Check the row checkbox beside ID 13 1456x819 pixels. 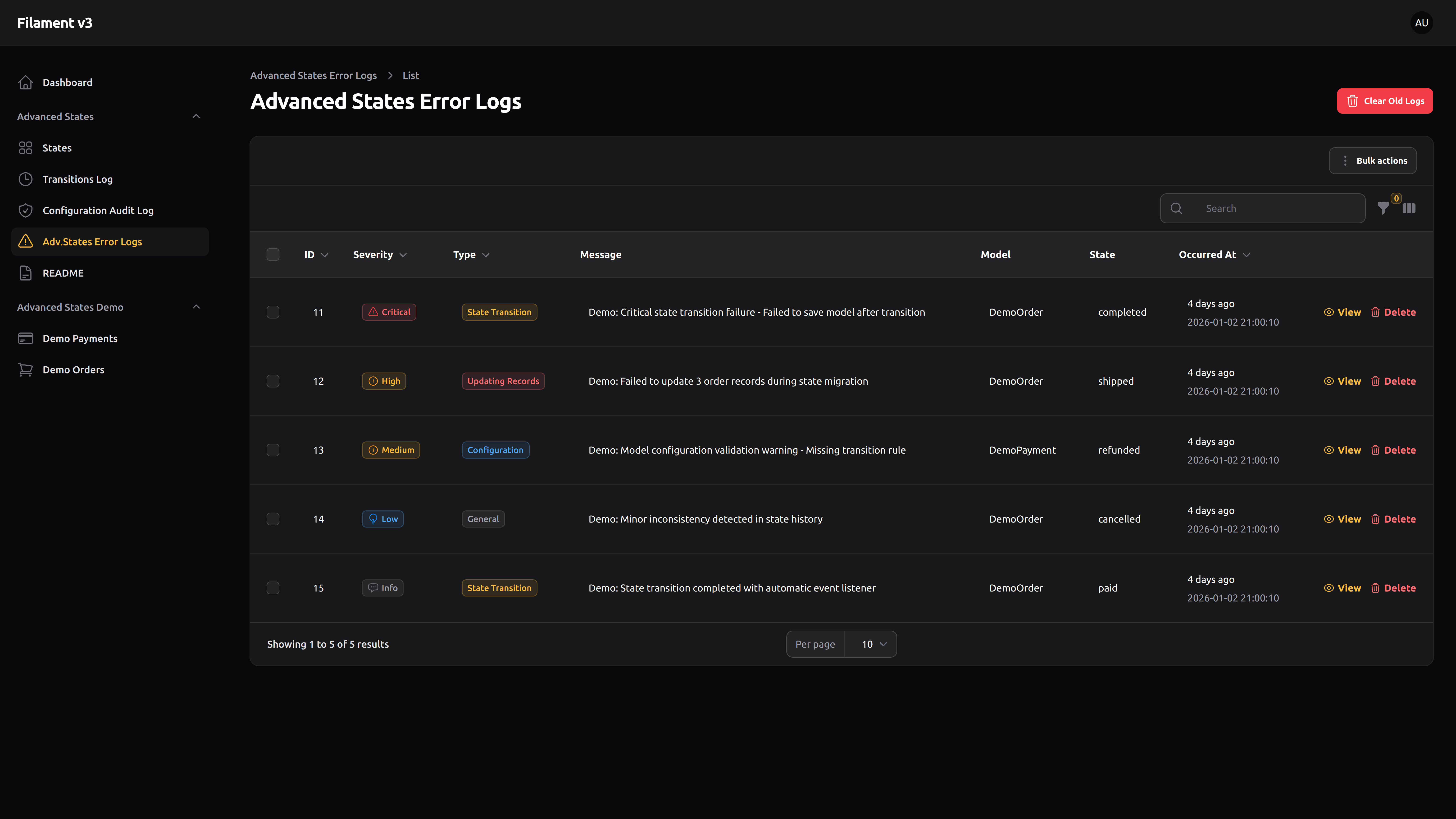pos(273,450)
